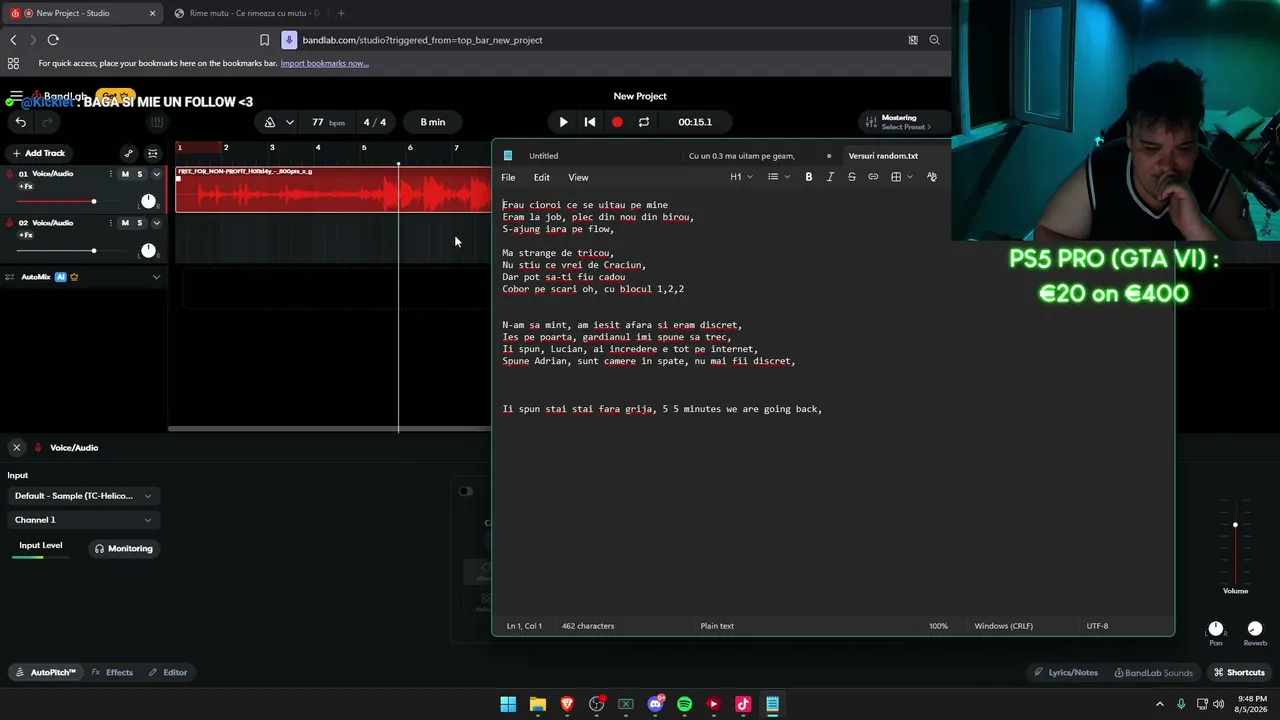Screen dimensions: 1280x720
Task: Open Spotify from the taskbar
Action: pyautogui.click(x=684, y=704)
